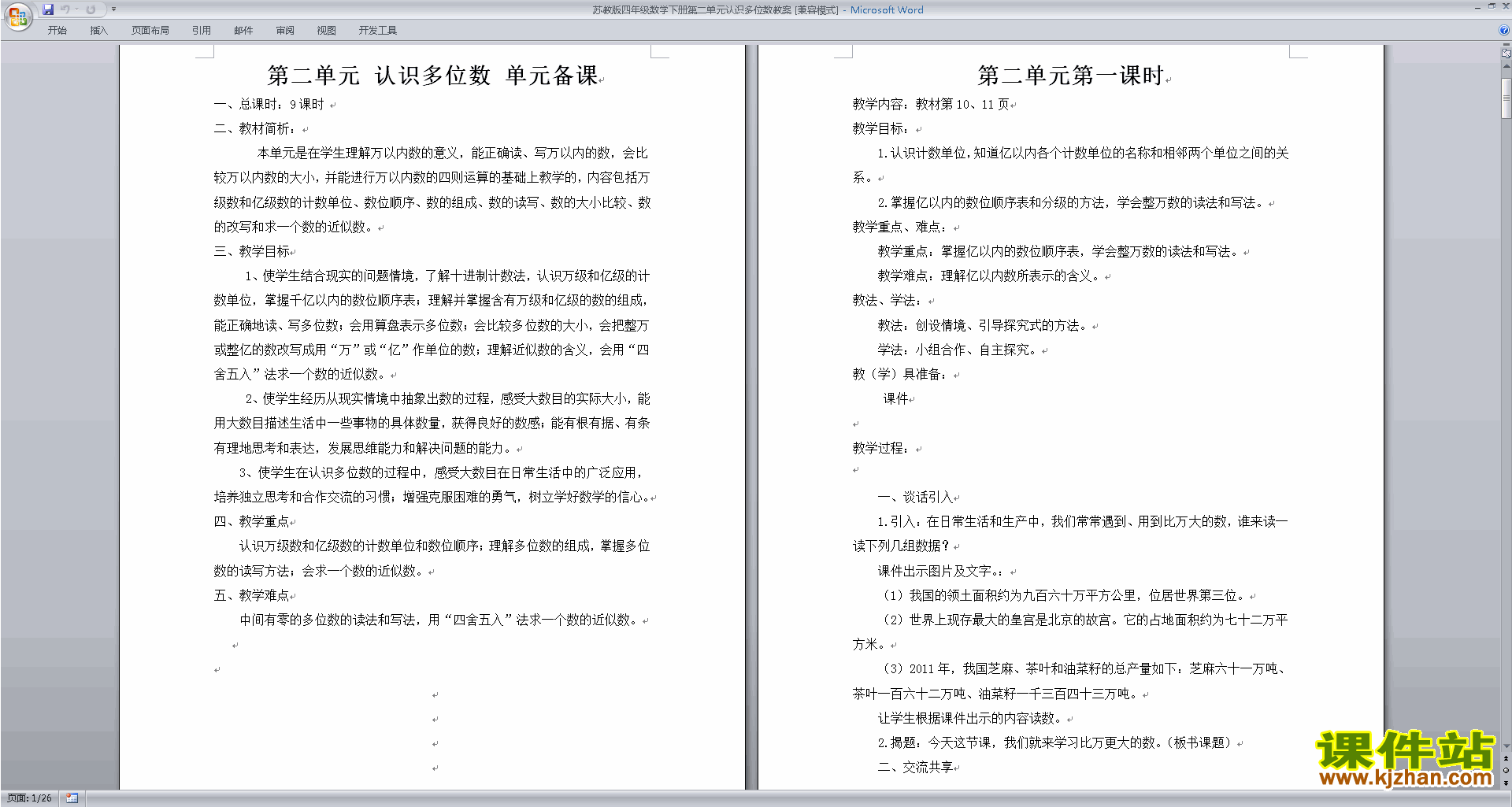Go to next page double-arrow button
This screenshot has height=807, width=1512.
[x=1506, y=783]
